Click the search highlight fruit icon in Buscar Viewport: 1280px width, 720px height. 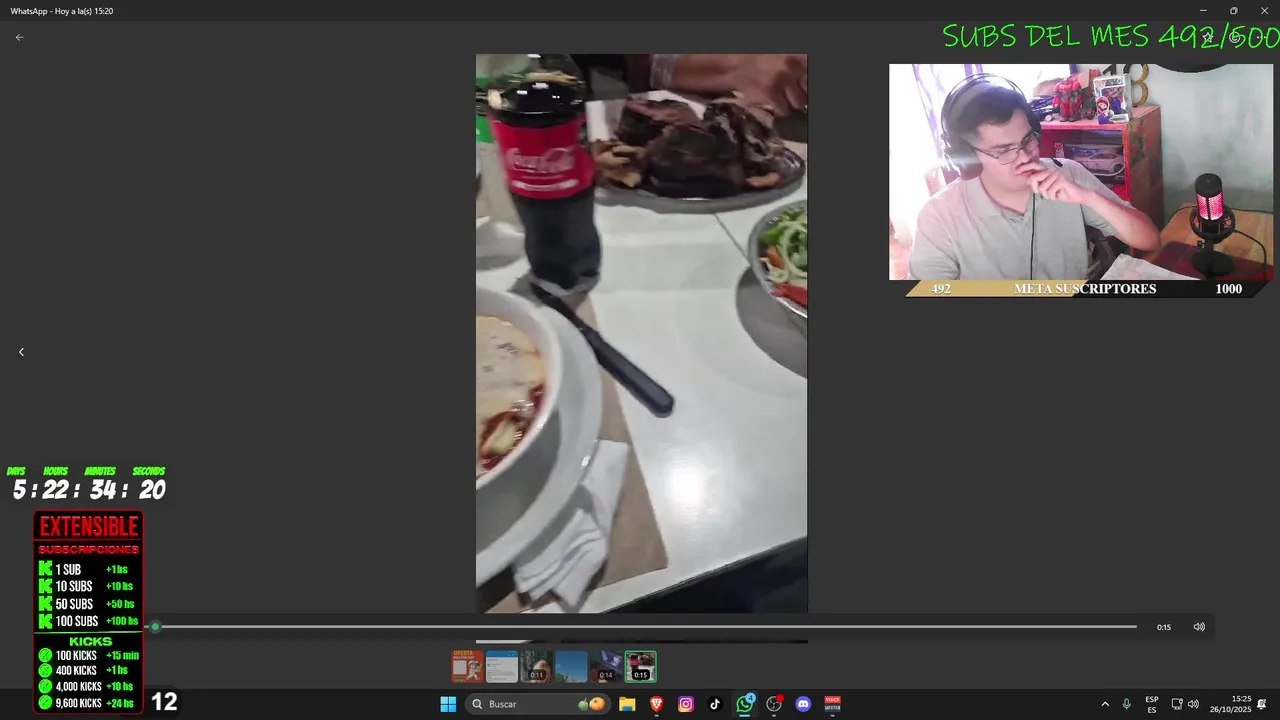(x=591, y=704)
